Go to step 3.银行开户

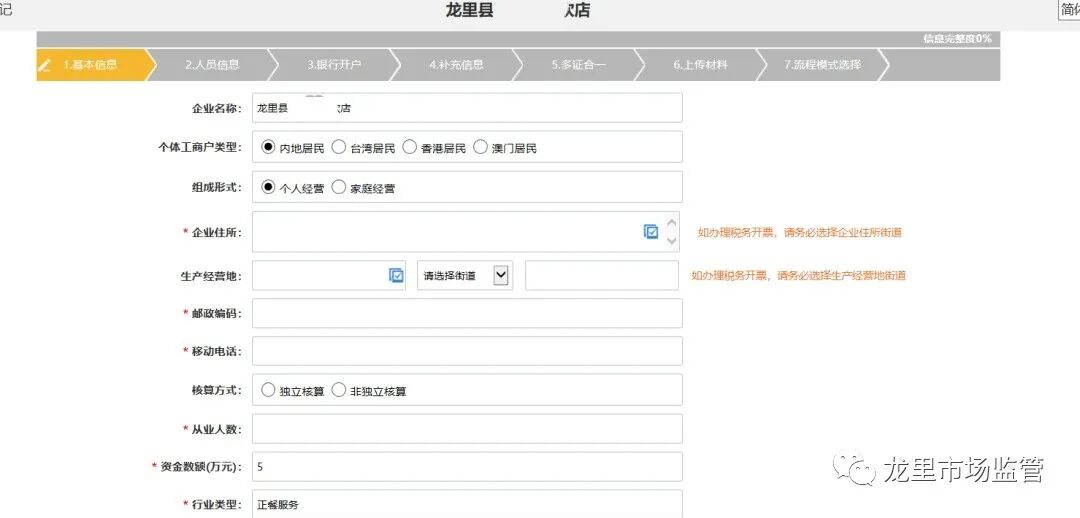334,65
